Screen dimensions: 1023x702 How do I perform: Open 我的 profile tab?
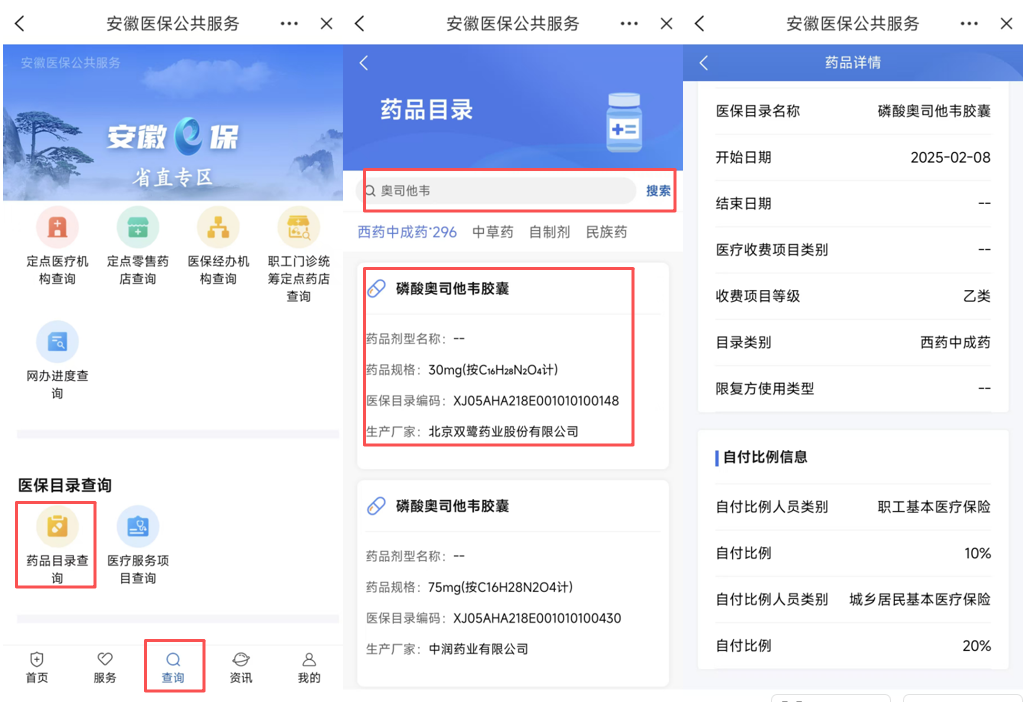309,667
